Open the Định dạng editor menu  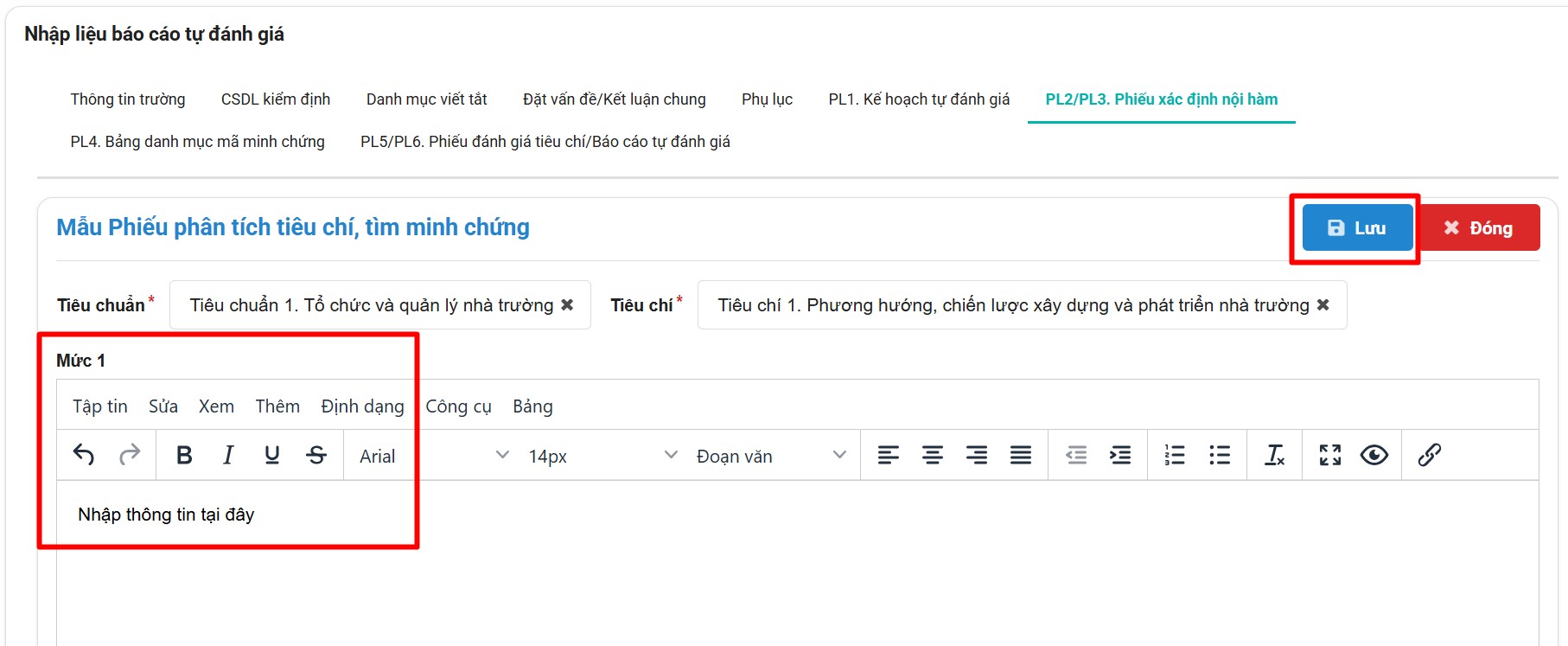coord(362,406)
